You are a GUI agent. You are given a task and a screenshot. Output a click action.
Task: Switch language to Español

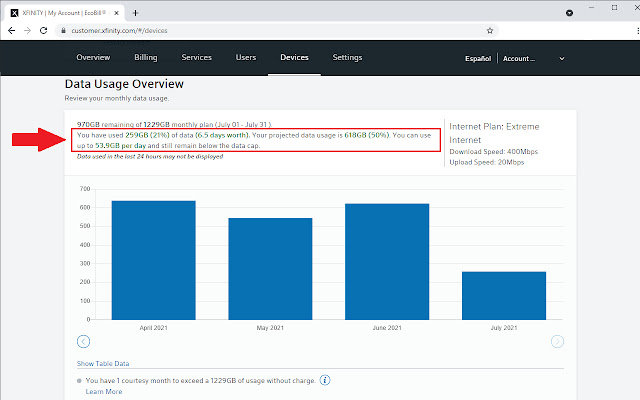pos(478,59)
